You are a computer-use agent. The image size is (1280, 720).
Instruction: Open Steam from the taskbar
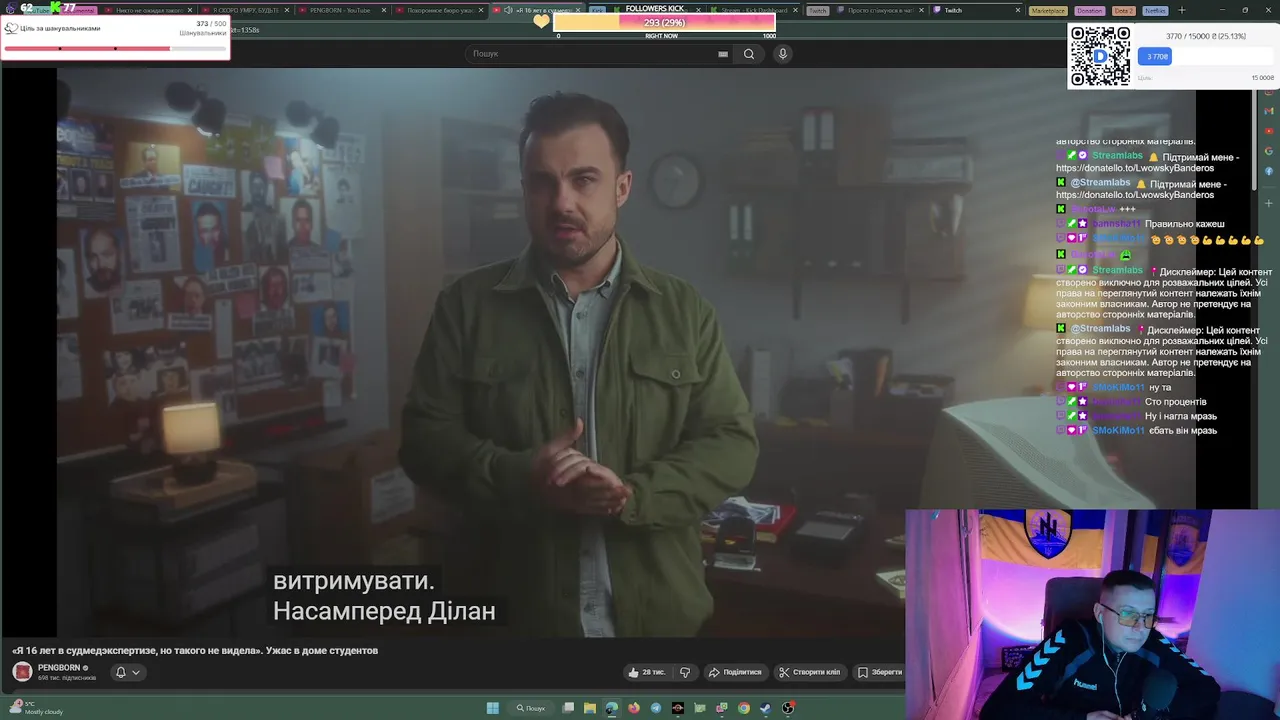coord(766,708)
